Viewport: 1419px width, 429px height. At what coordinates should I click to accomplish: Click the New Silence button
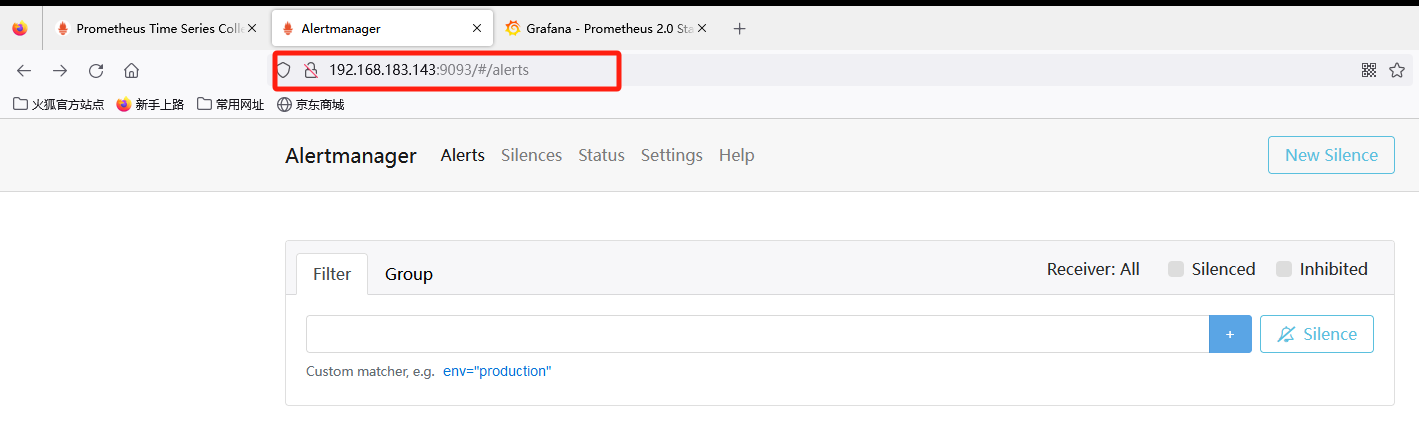(x=1331, y=155)
